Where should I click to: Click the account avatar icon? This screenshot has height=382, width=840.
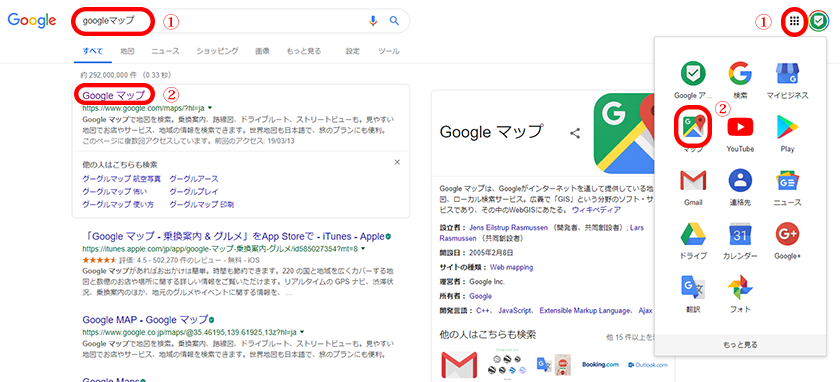pos(818,21)
